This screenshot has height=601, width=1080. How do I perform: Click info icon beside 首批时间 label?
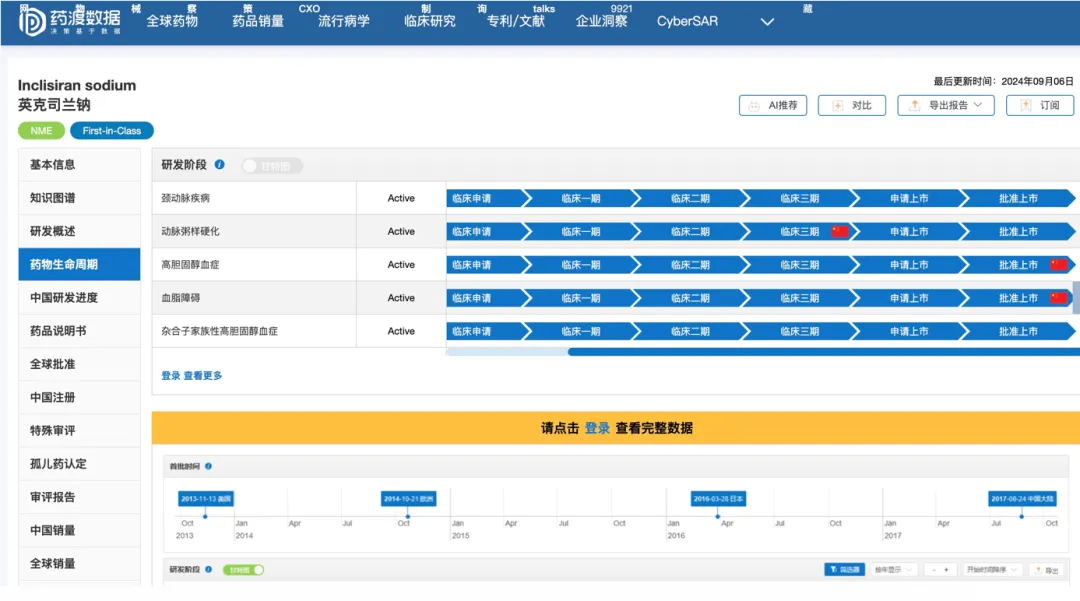coord(208,466)
